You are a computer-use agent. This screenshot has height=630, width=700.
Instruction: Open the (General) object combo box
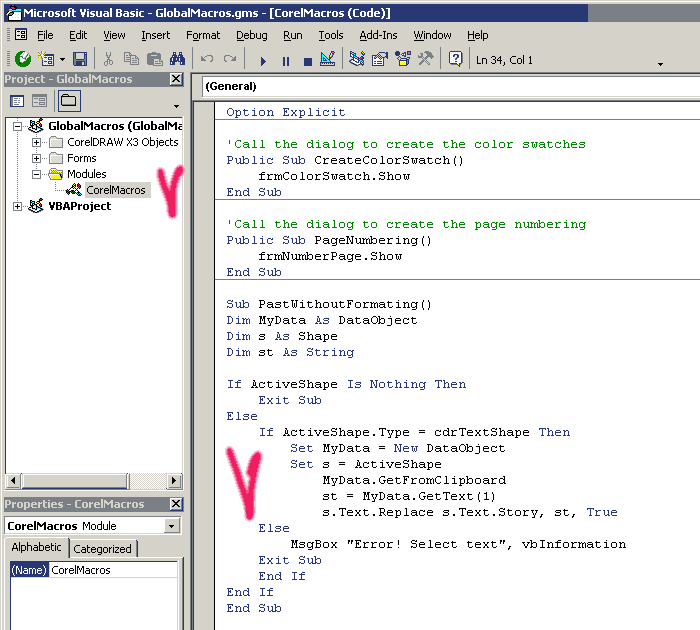(x=450, y=86)
